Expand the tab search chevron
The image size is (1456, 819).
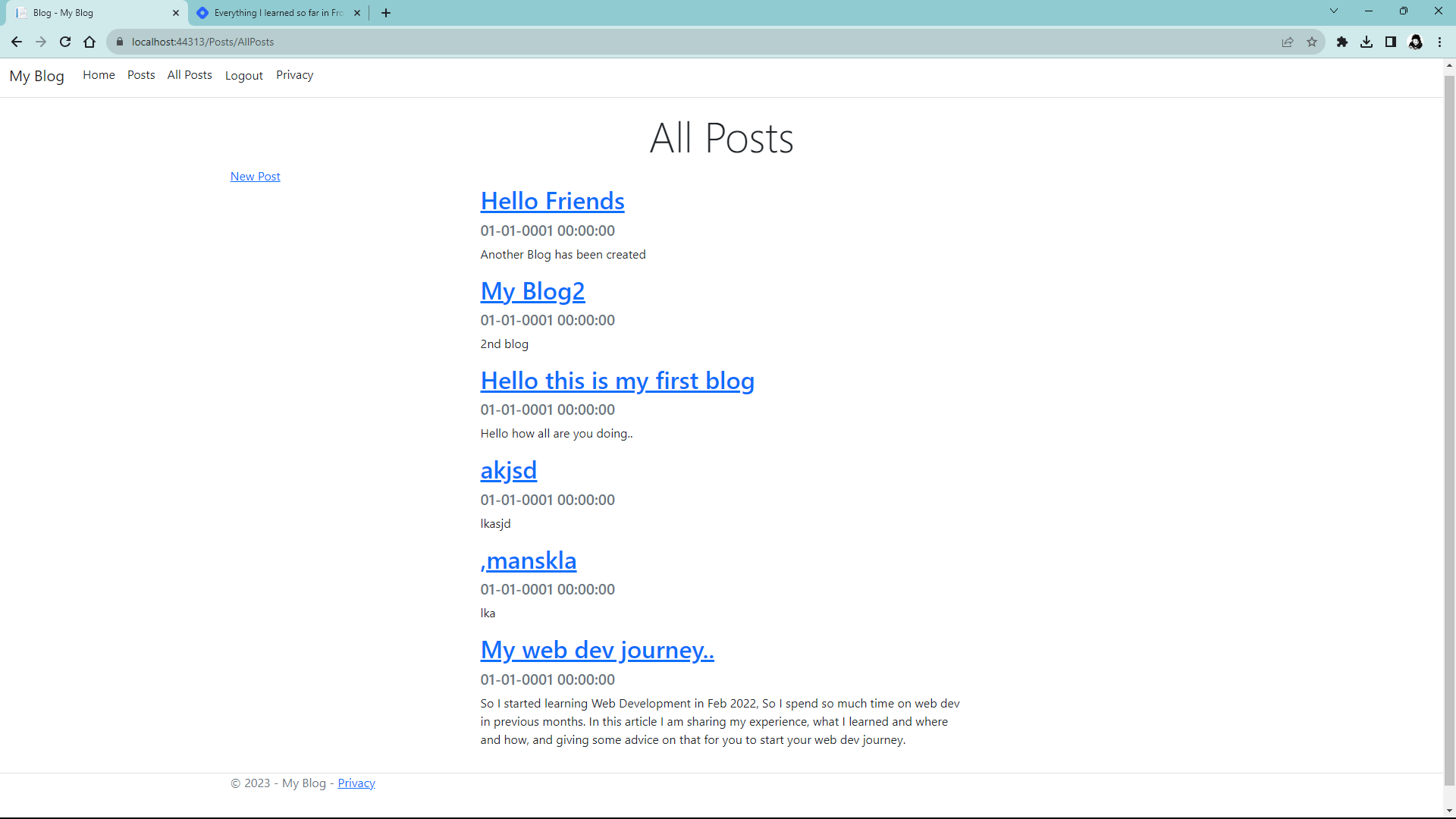point(1334,11)
